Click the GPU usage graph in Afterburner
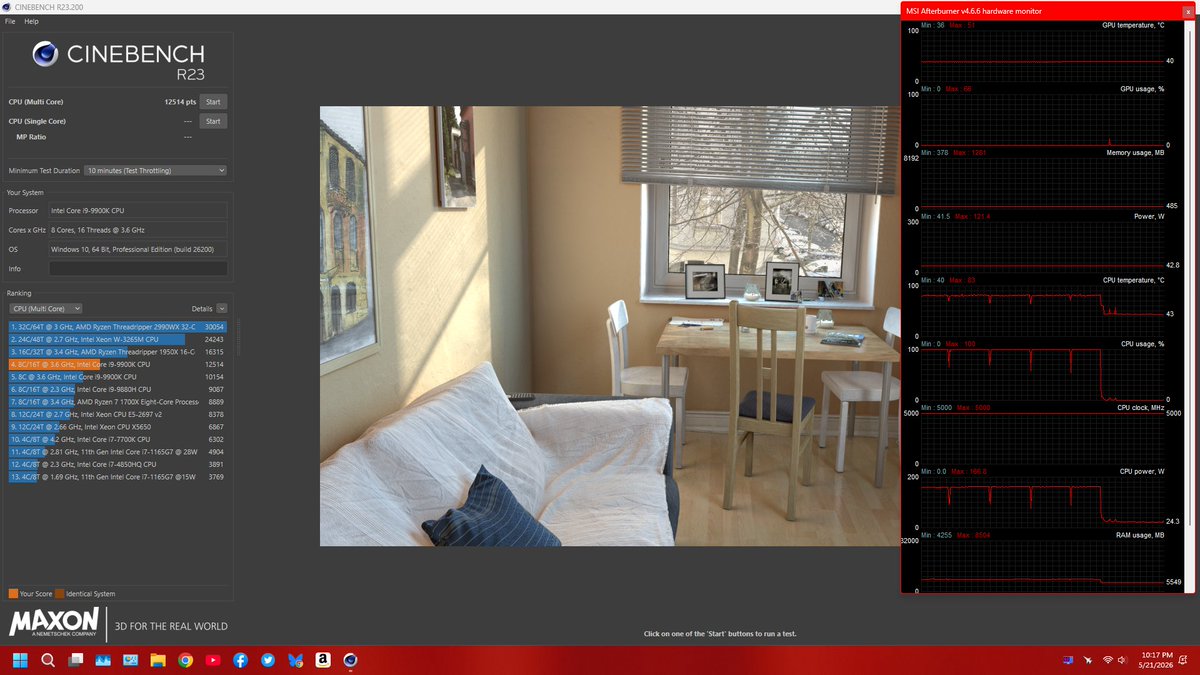Viewport: 1200px width, 675px height. (1042, 119)
